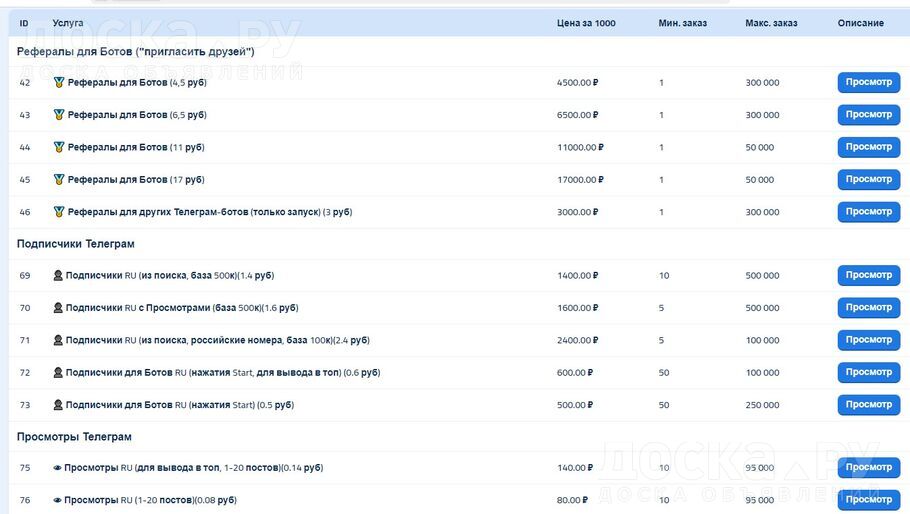Click Подписчики RU (из поиска, база 500к) name
Image resolution: width=910 pixels, height=514 pixels.
coord(169,276)
